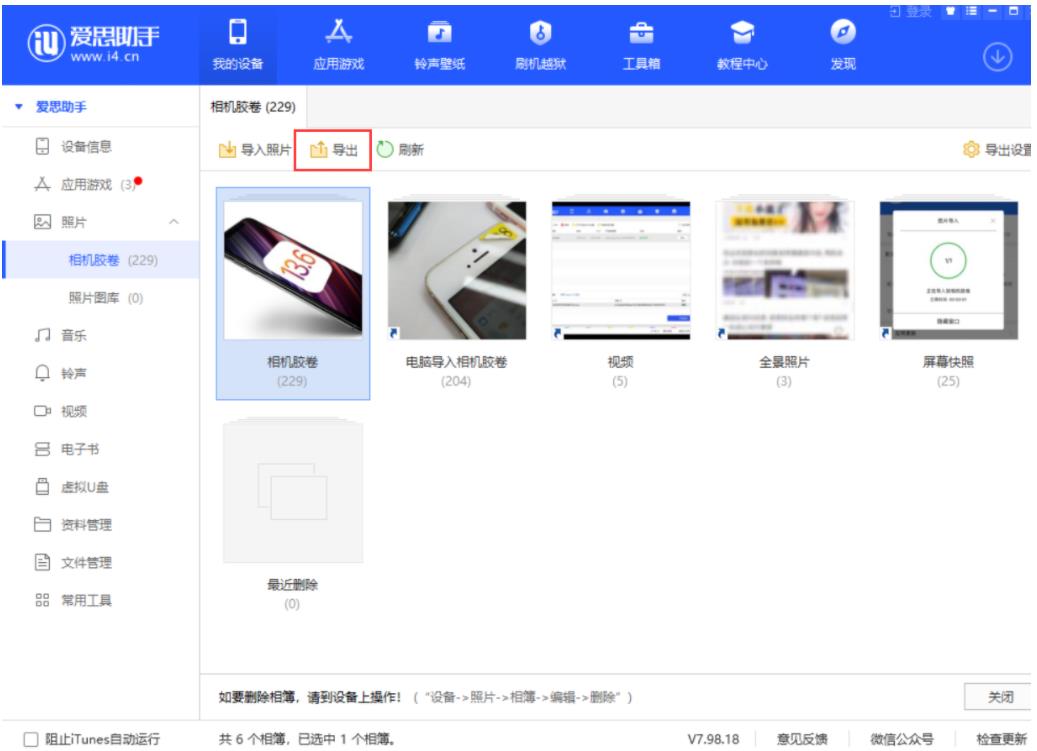The height and width of the screenshot is (751, 1037).
Task: Open the 我的设备 (My Device) tab icon
Action: tap(237, 35)
